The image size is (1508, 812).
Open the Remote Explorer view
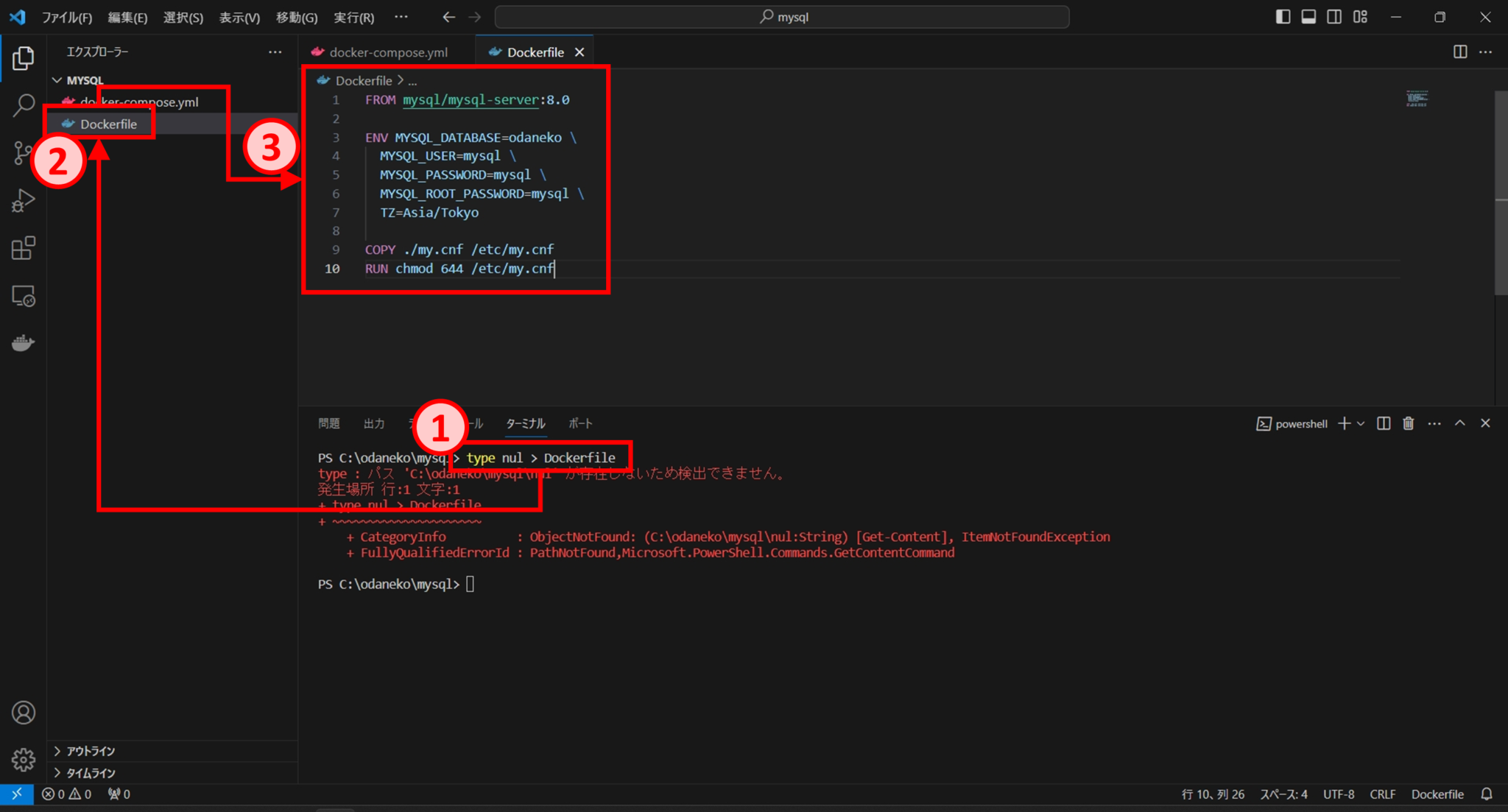click(23, 296)
